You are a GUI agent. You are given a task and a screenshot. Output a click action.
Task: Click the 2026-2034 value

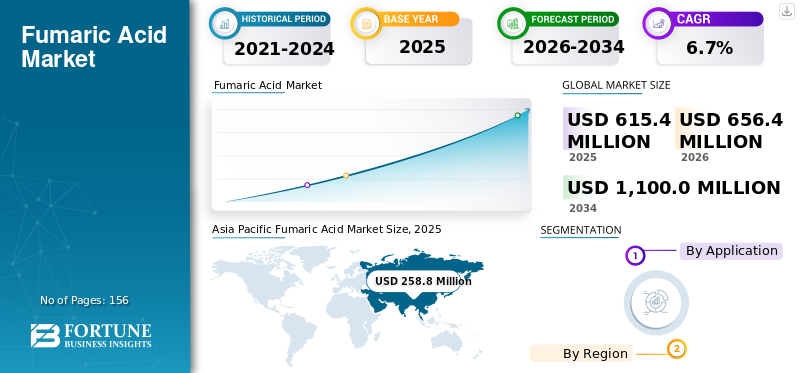pos(573,47)
